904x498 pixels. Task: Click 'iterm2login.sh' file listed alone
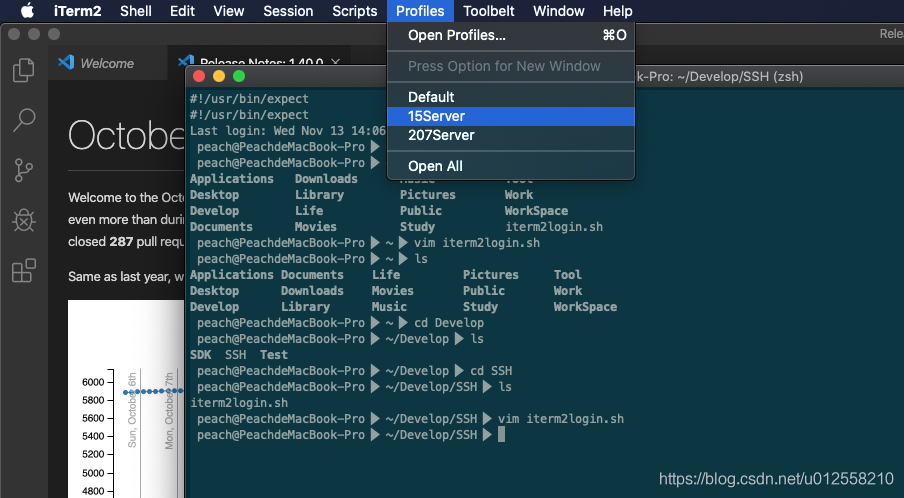point(239,403)
